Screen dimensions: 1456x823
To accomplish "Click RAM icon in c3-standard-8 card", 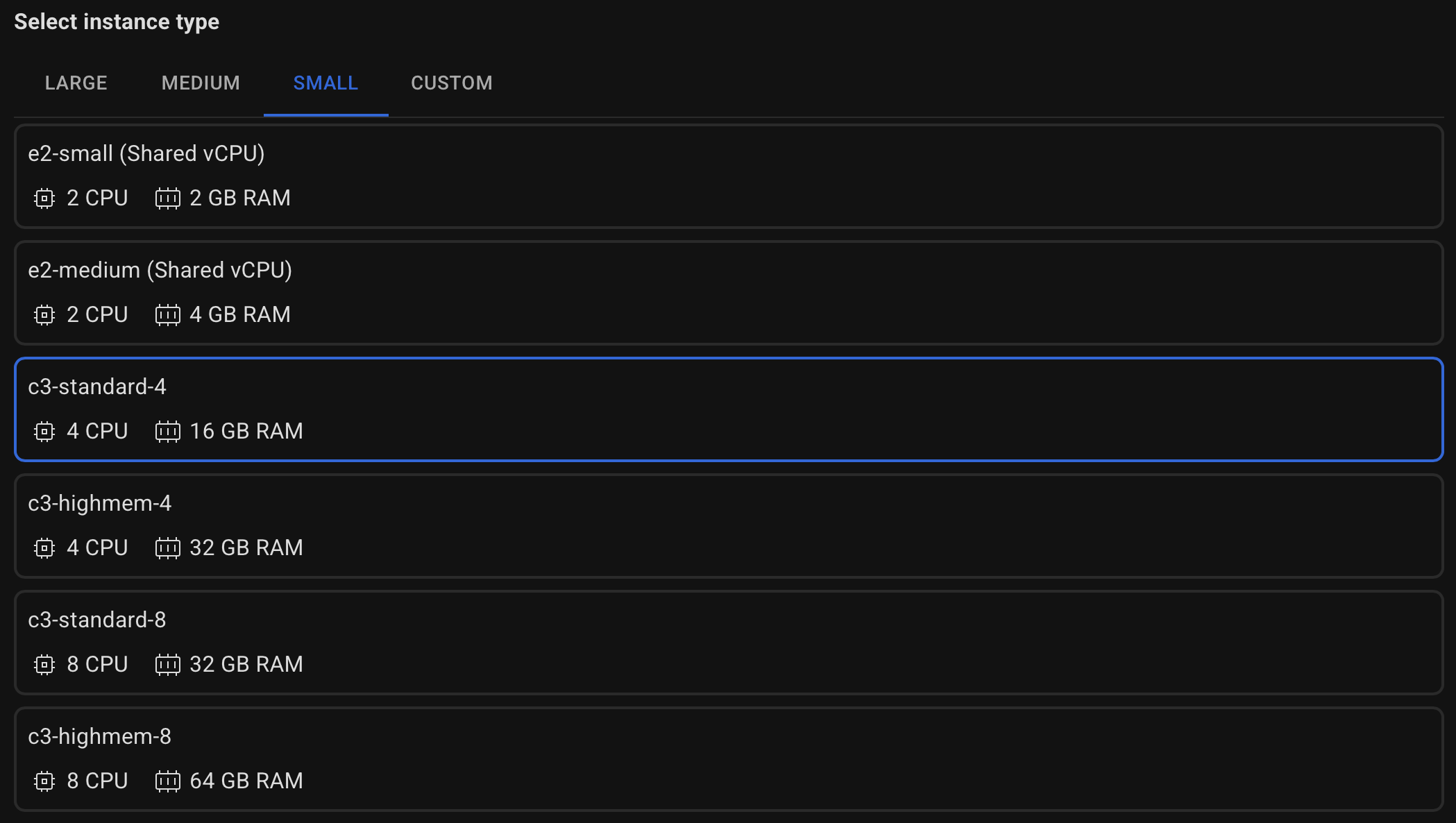I will click(167, 665).
